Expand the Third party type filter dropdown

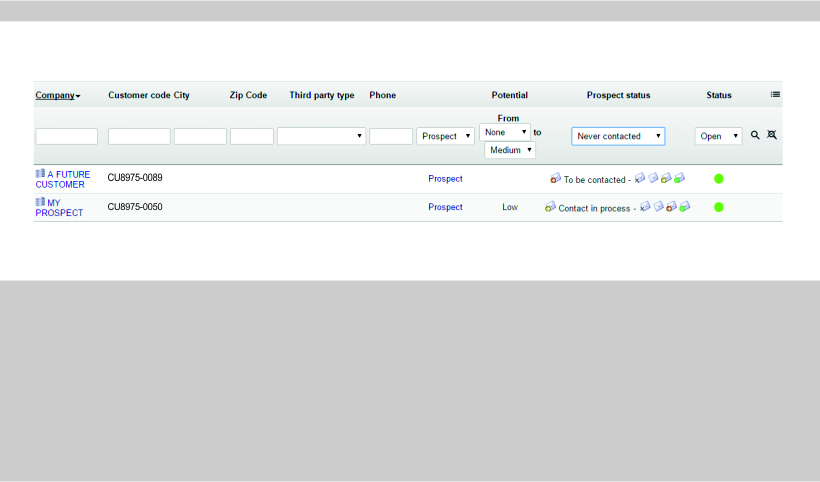321,136
